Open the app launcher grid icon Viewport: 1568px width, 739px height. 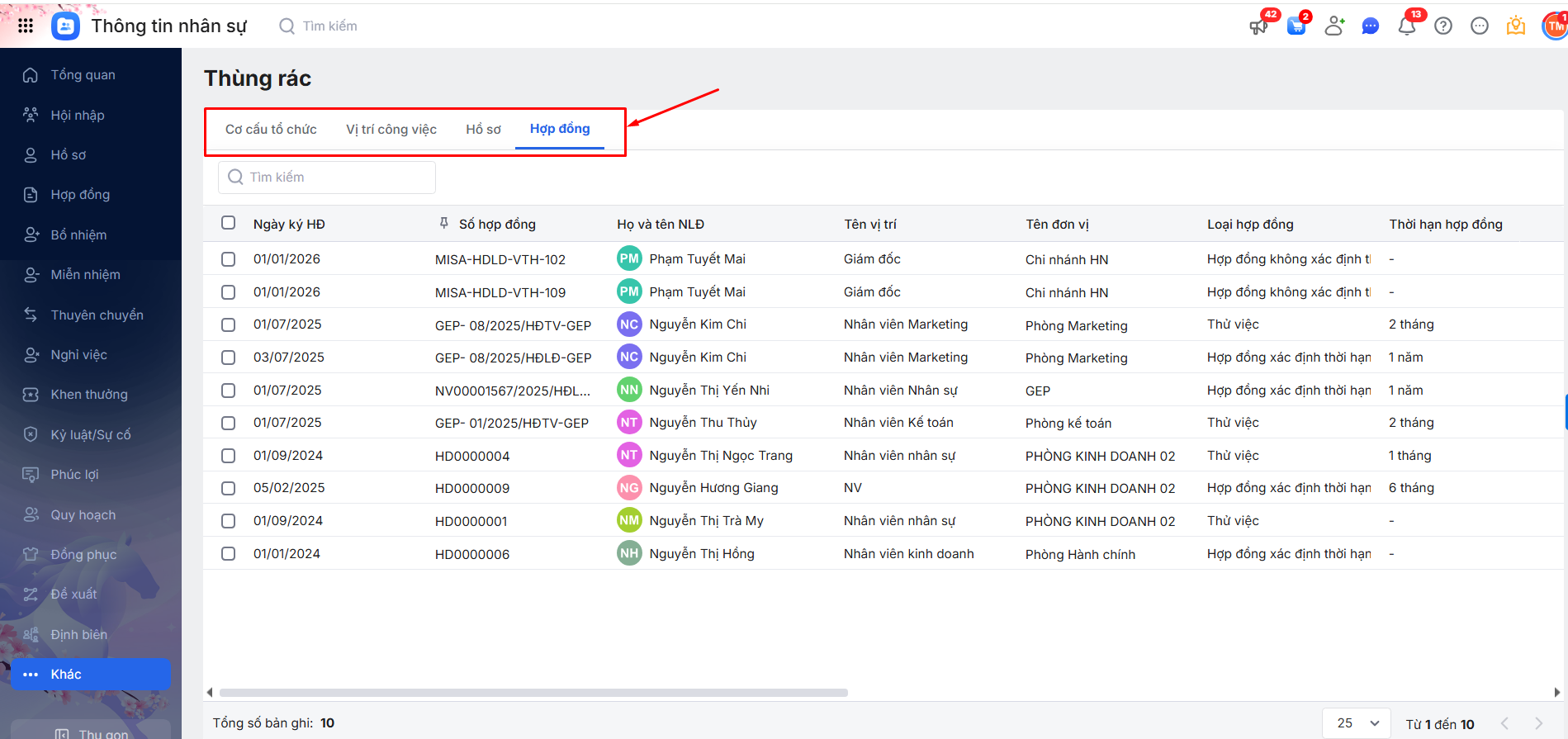click(x=26, y=26)
